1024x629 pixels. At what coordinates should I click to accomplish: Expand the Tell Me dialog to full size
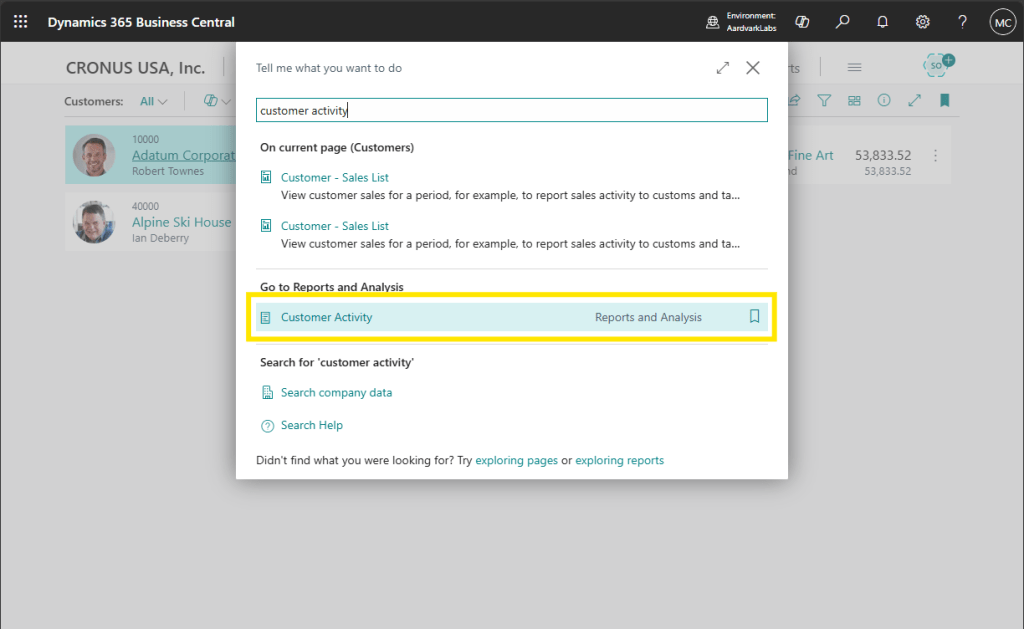722,68
